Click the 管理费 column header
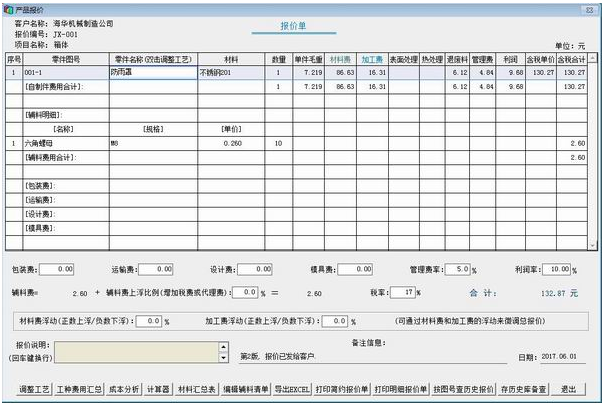This screenshot has height=411, width=607. click(x=482, y=59)
